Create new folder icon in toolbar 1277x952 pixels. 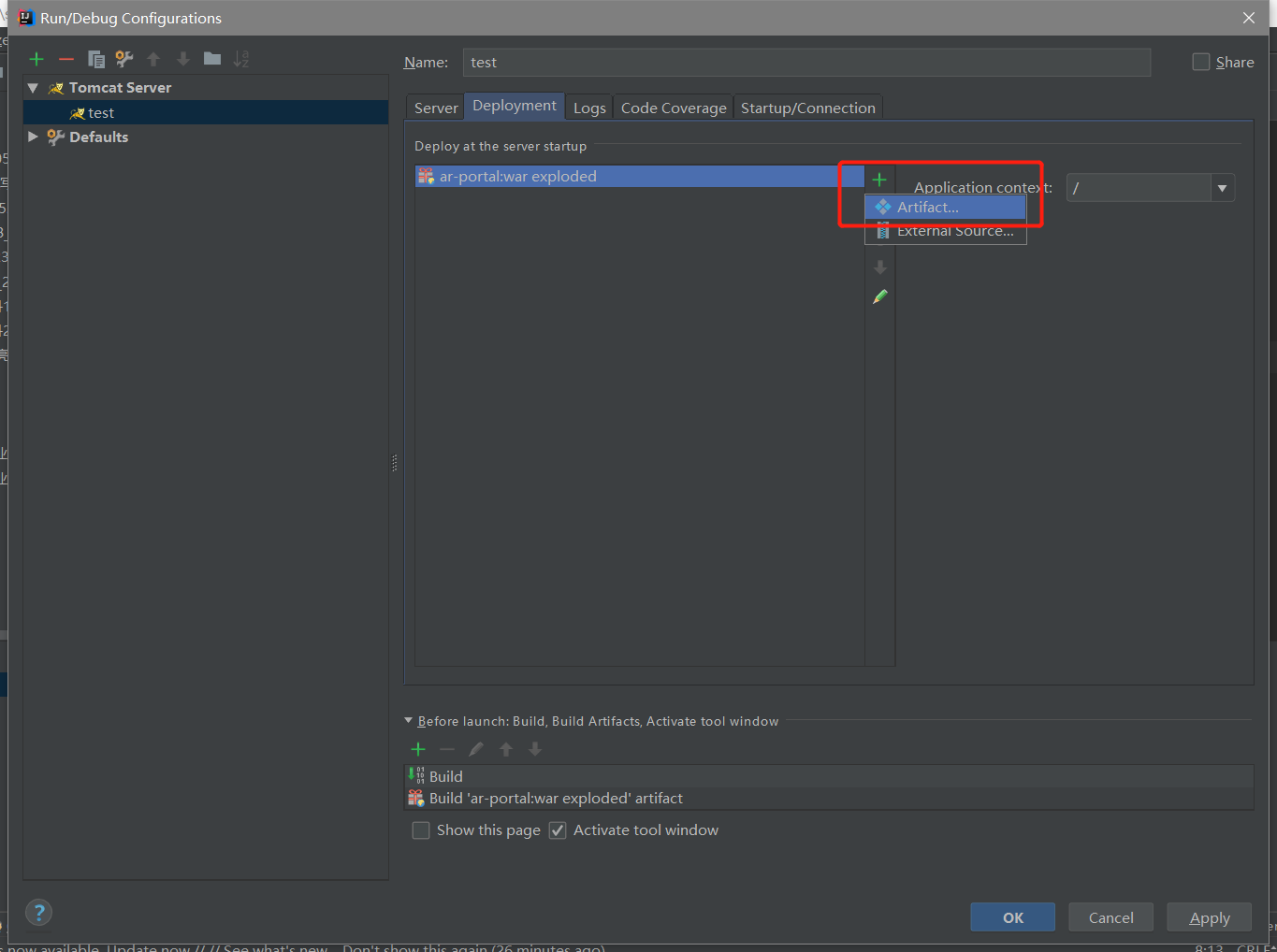pos(212,59)
